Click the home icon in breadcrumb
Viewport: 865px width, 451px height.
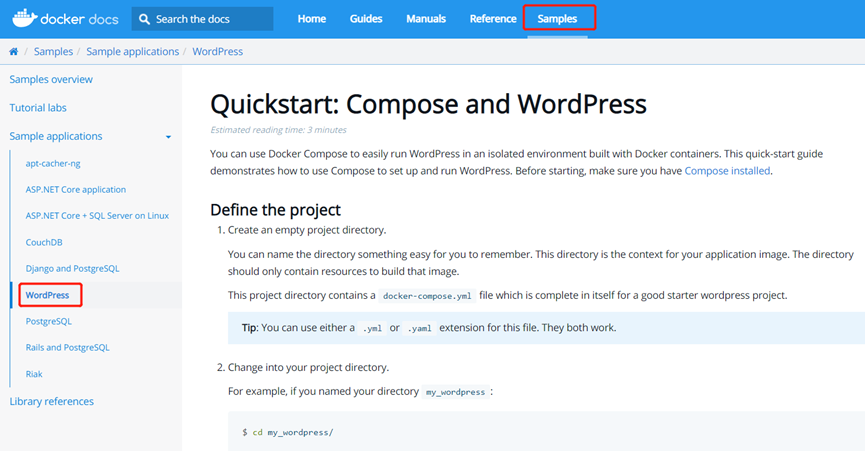14,51
